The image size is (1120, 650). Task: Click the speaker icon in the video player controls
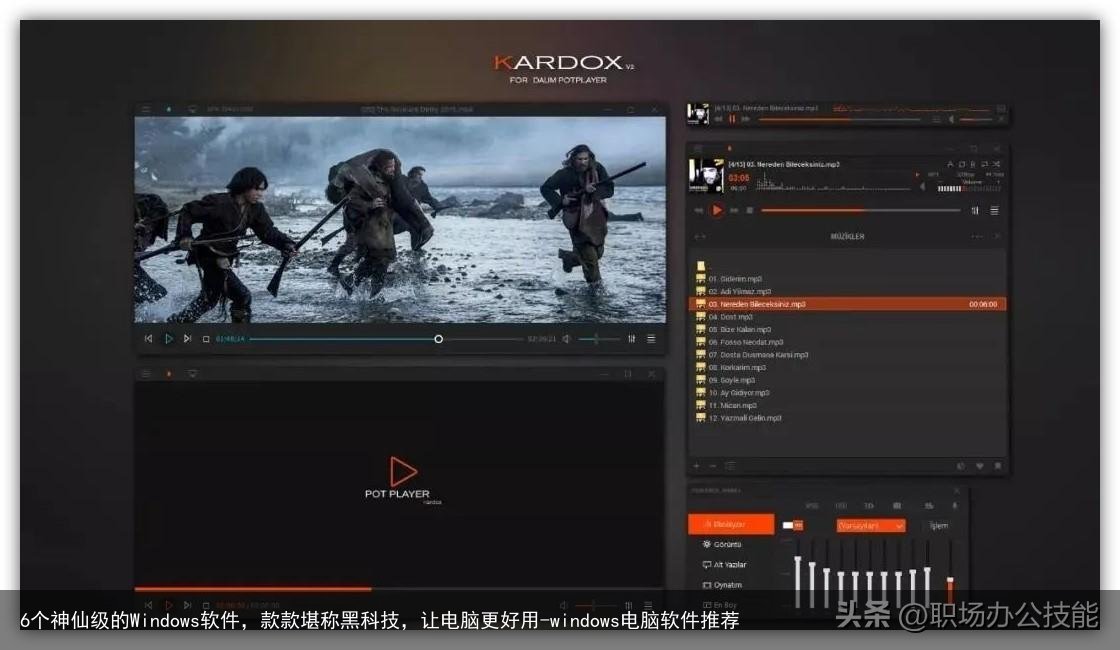[566, 338]
